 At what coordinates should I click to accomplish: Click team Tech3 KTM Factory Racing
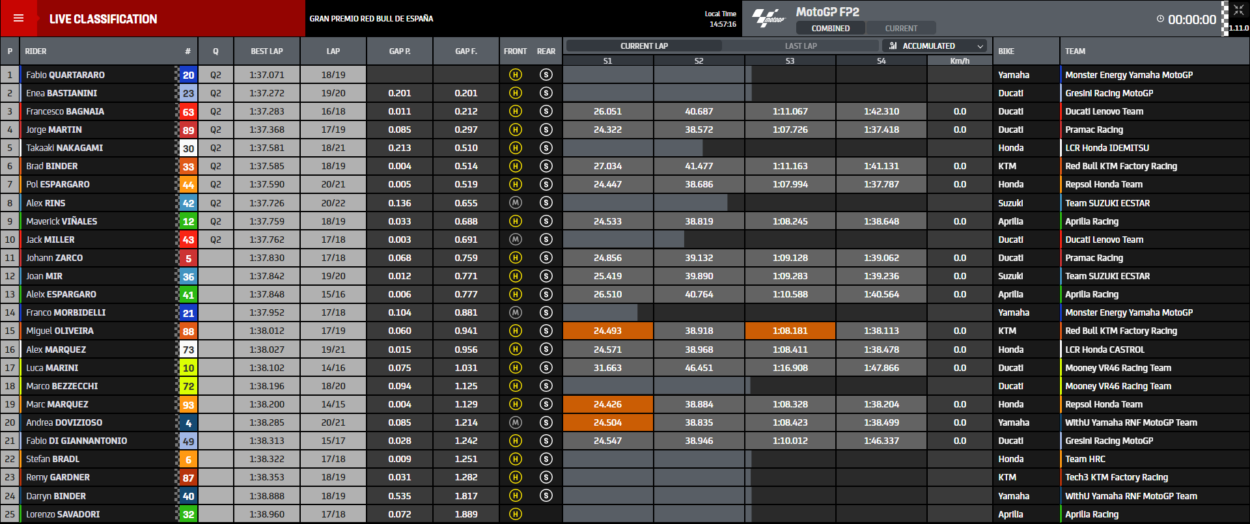(1116, 478)
